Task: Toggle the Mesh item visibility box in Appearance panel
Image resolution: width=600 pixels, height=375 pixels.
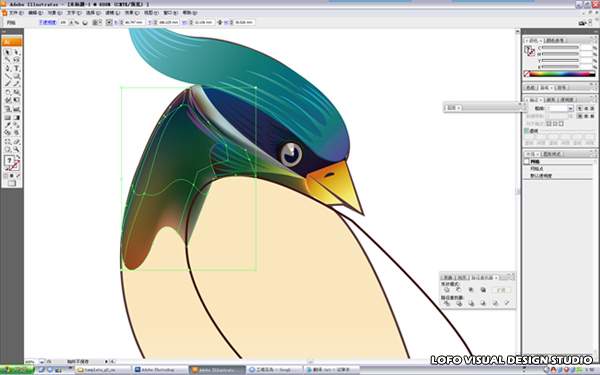Action: (x=527, y=161)
